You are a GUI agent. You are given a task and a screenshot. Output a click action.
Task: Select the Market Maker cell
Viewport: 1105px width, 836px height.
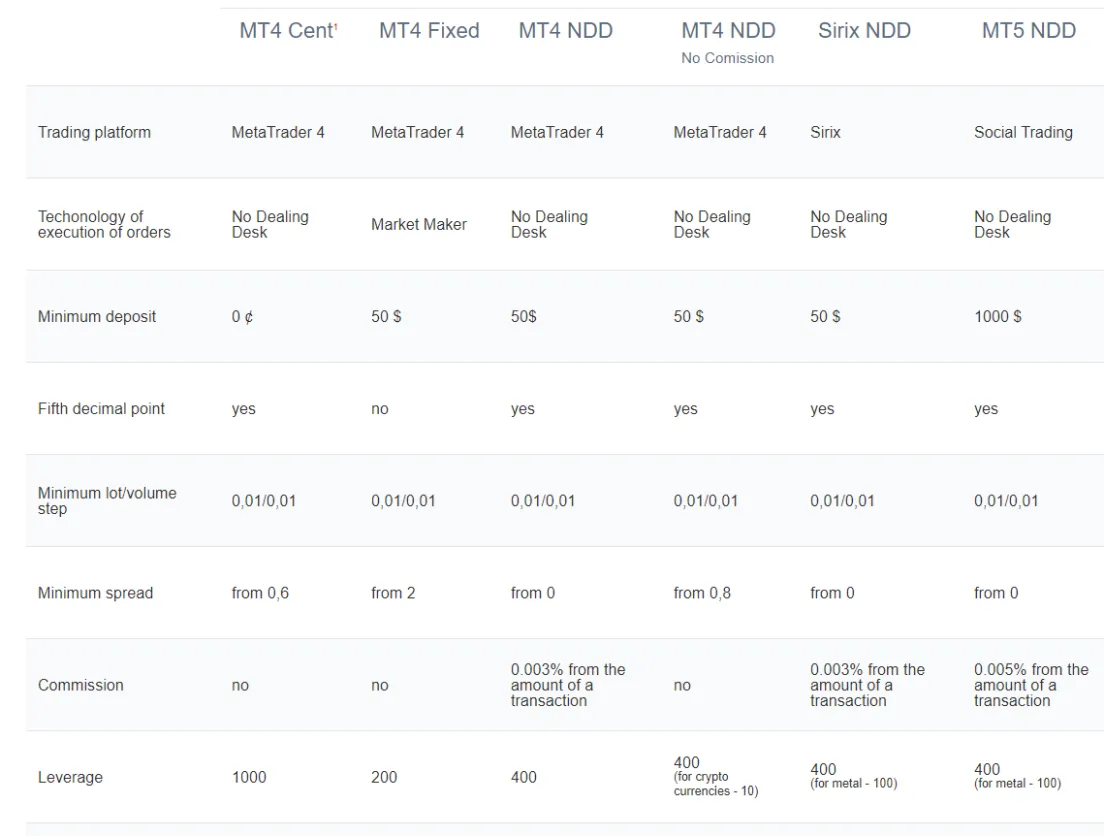[x=419, y=225]
